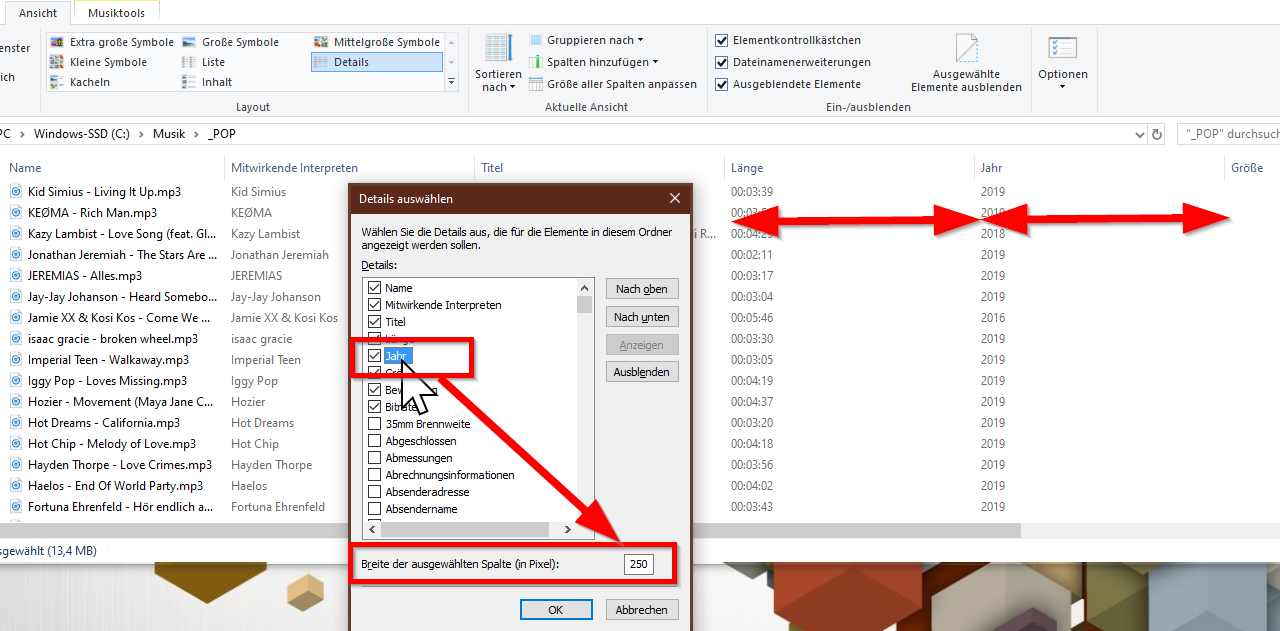Open the Ansicht ribbon tab

pos(38,13)
